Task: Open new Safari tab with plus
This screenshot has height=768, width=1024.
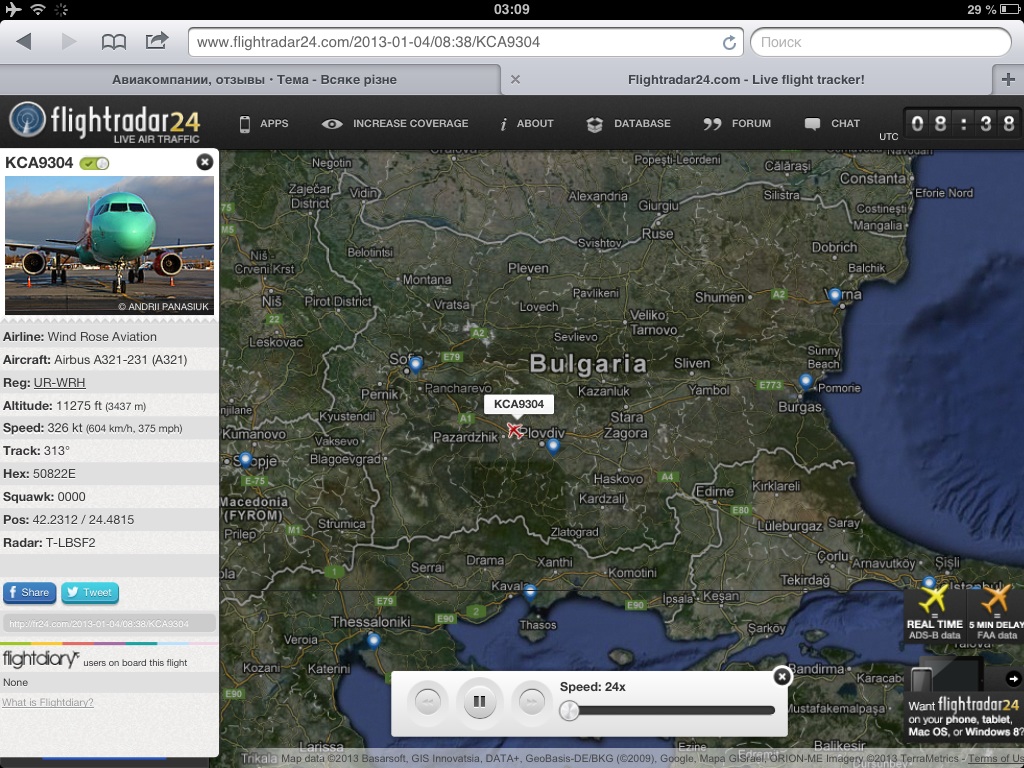Action: click(1007, 80)
